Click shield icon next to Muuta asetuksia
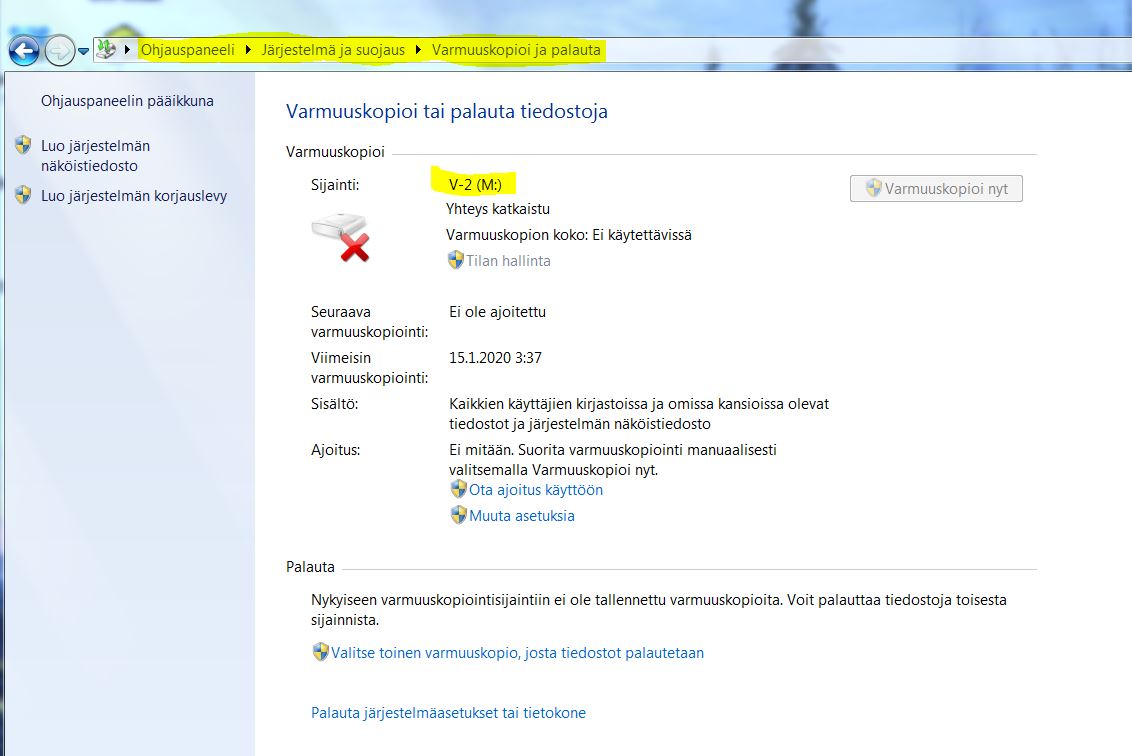1132x756 pixels. point(458,515)
